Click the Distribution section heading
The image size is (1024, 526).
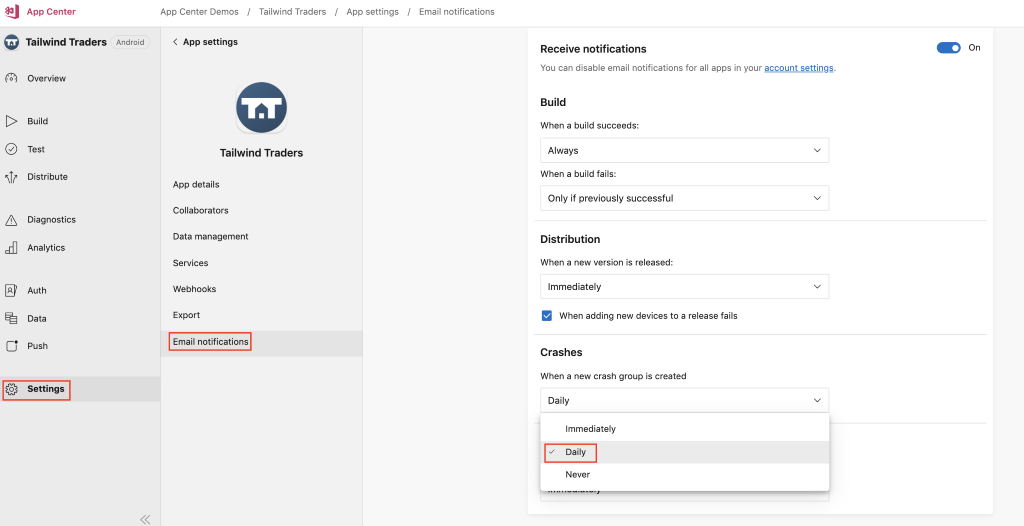570,239
